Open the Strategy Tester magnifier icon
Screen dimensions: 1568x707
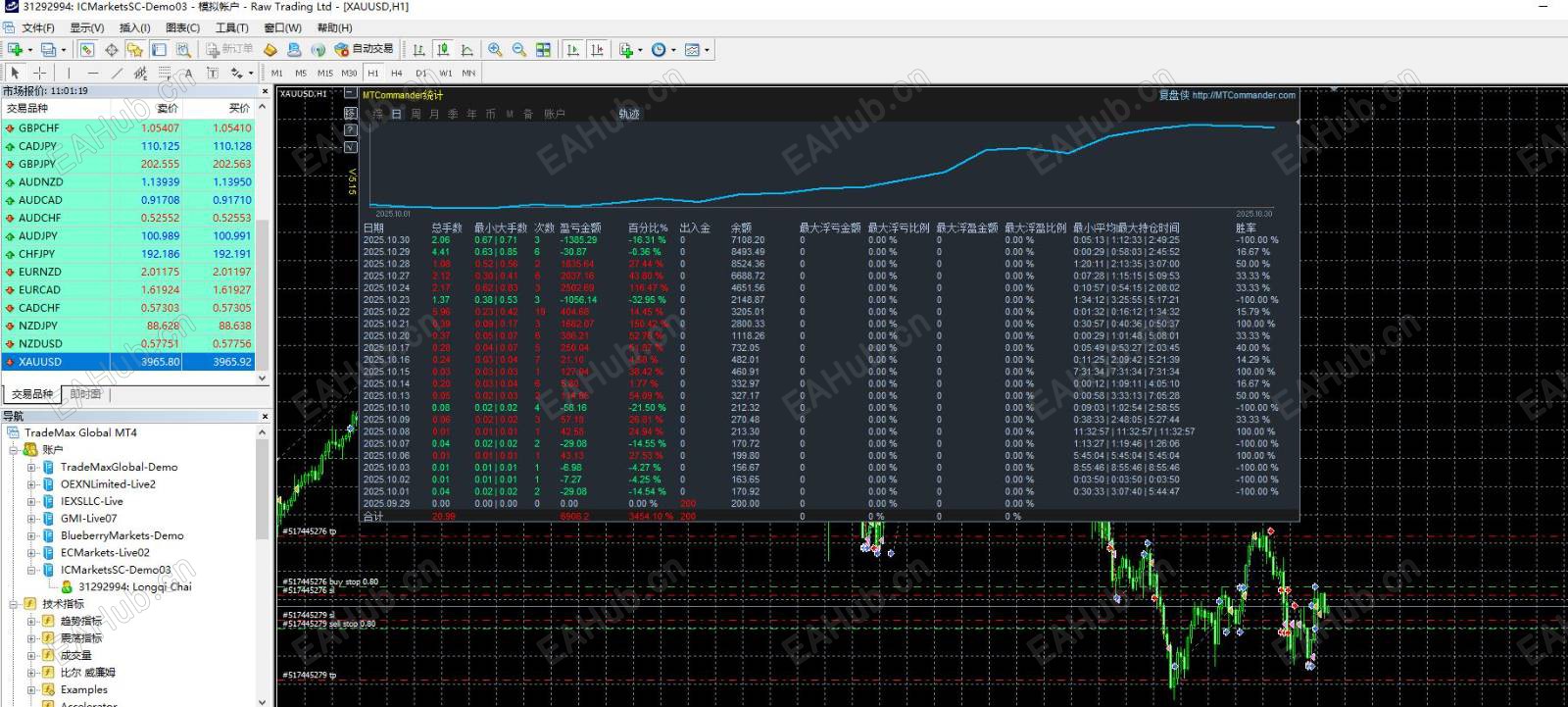(x=183, y=49)
